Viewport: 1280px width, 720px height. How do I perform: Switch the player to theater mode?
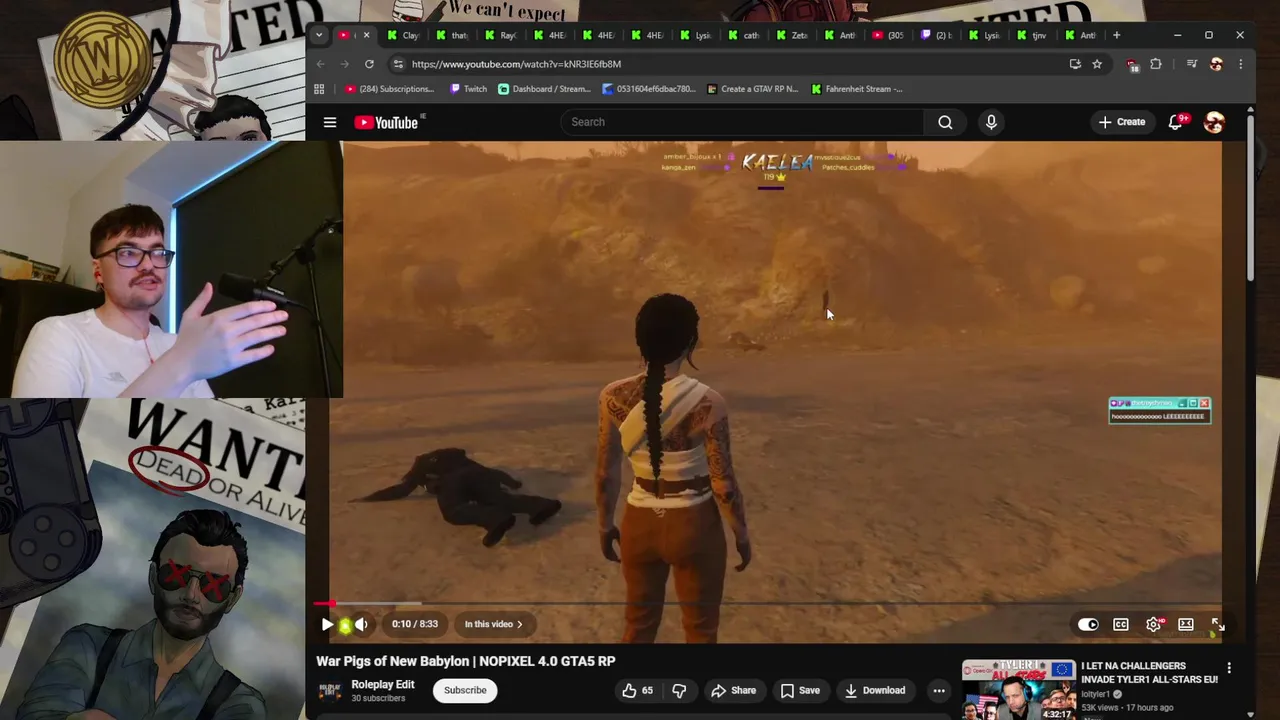(1185, 624)
